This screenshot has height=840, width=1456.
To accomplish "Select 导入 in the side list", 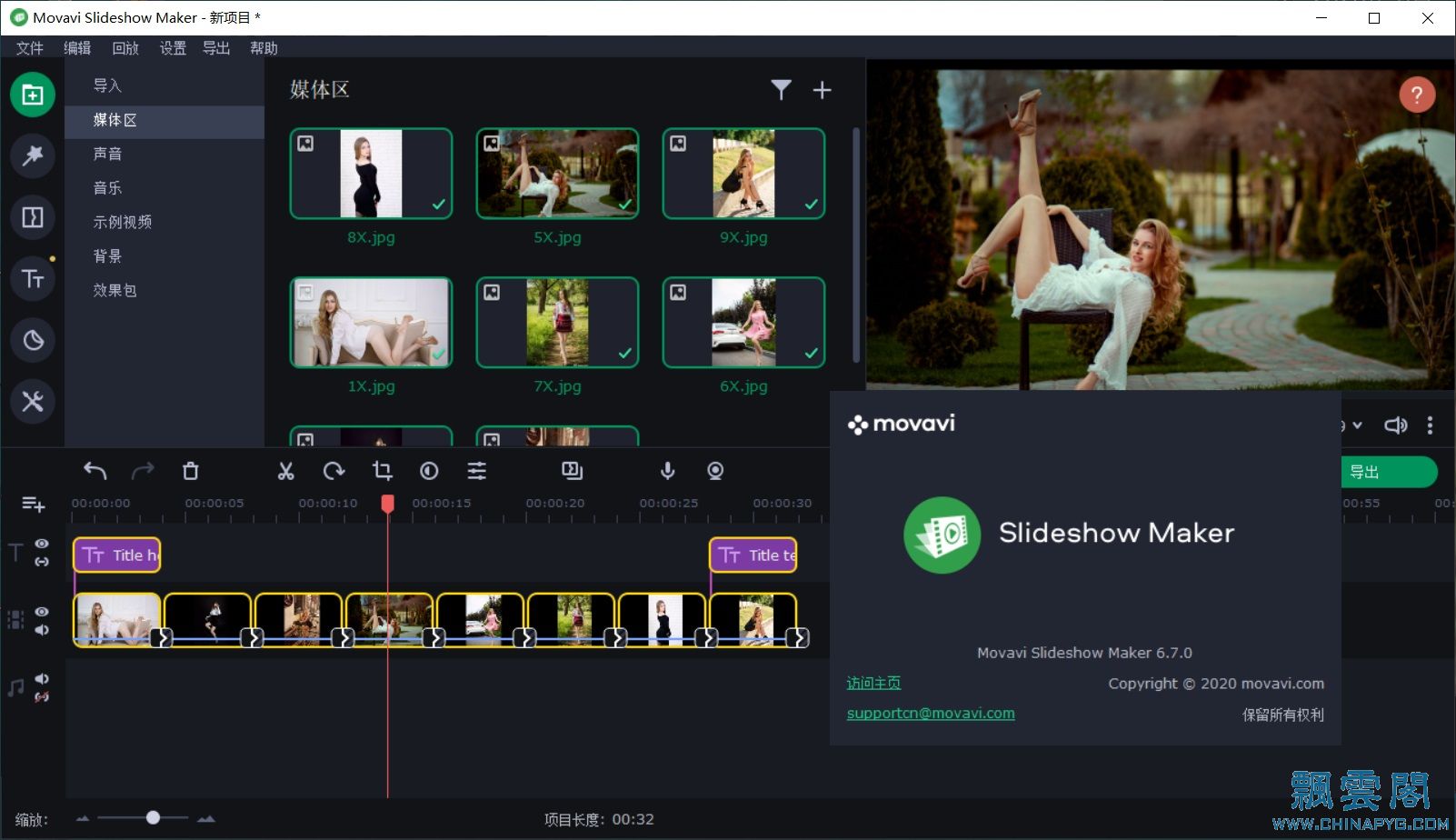I will [165, 85].
